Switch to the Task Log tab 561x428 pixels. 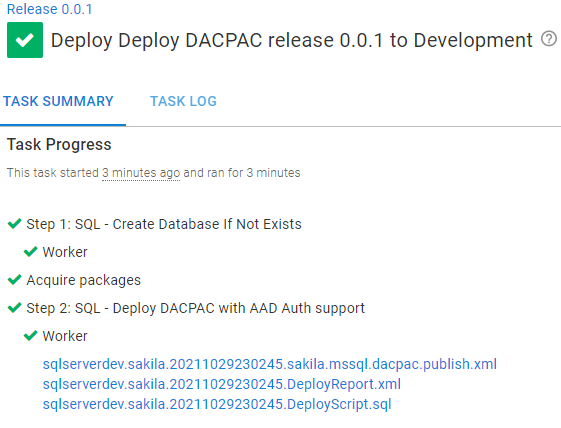[183, 101]
